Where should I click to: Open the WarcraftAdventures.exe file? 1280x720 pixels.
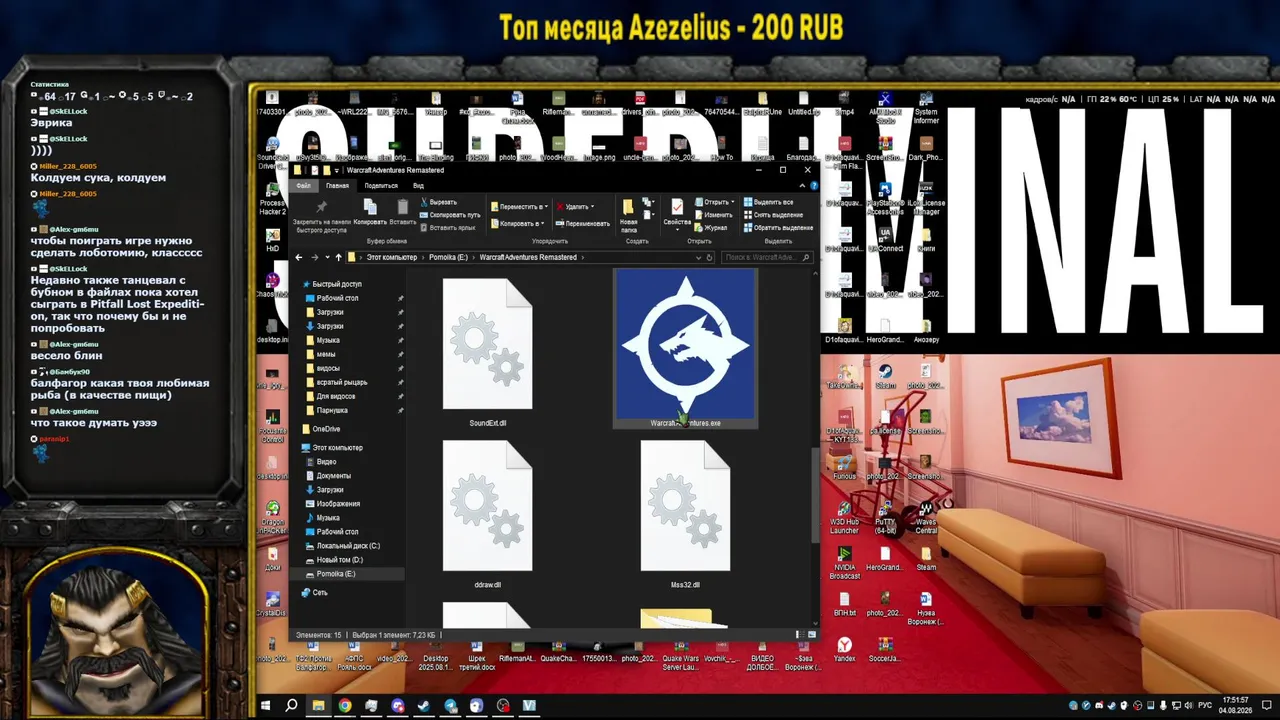click(x=685, y=348)
